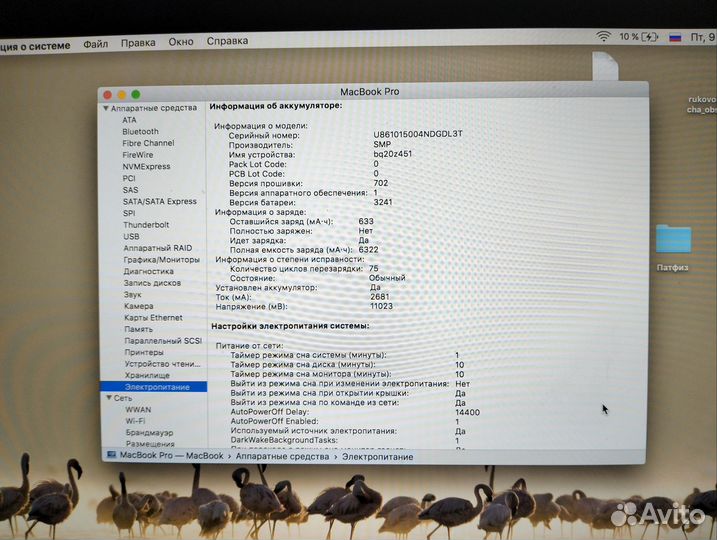Click the date and time in menu bar

point(703,37)
